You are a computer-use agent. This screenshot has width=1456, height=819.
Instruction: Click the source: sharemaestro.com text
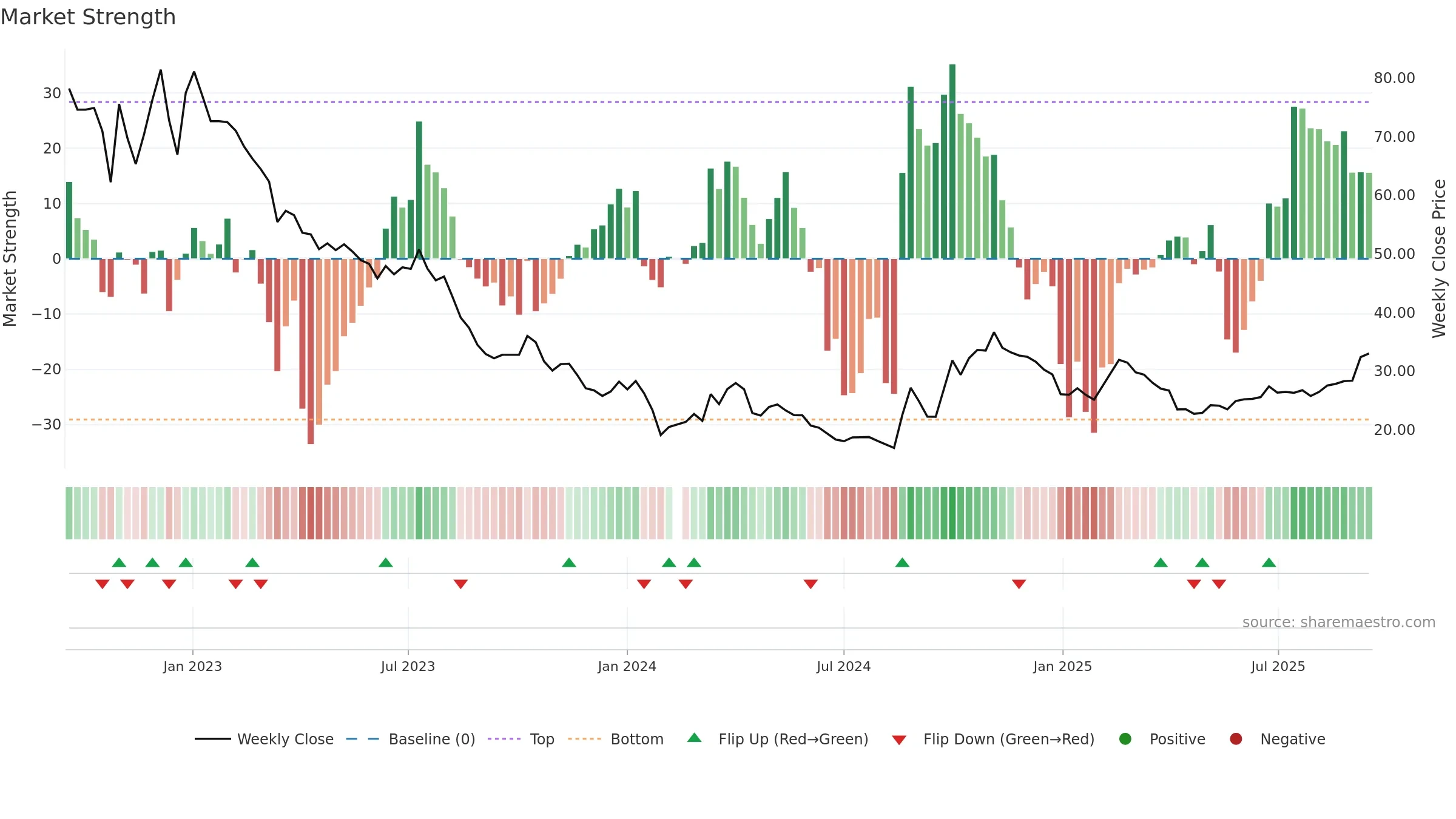tap(1339, 622)
